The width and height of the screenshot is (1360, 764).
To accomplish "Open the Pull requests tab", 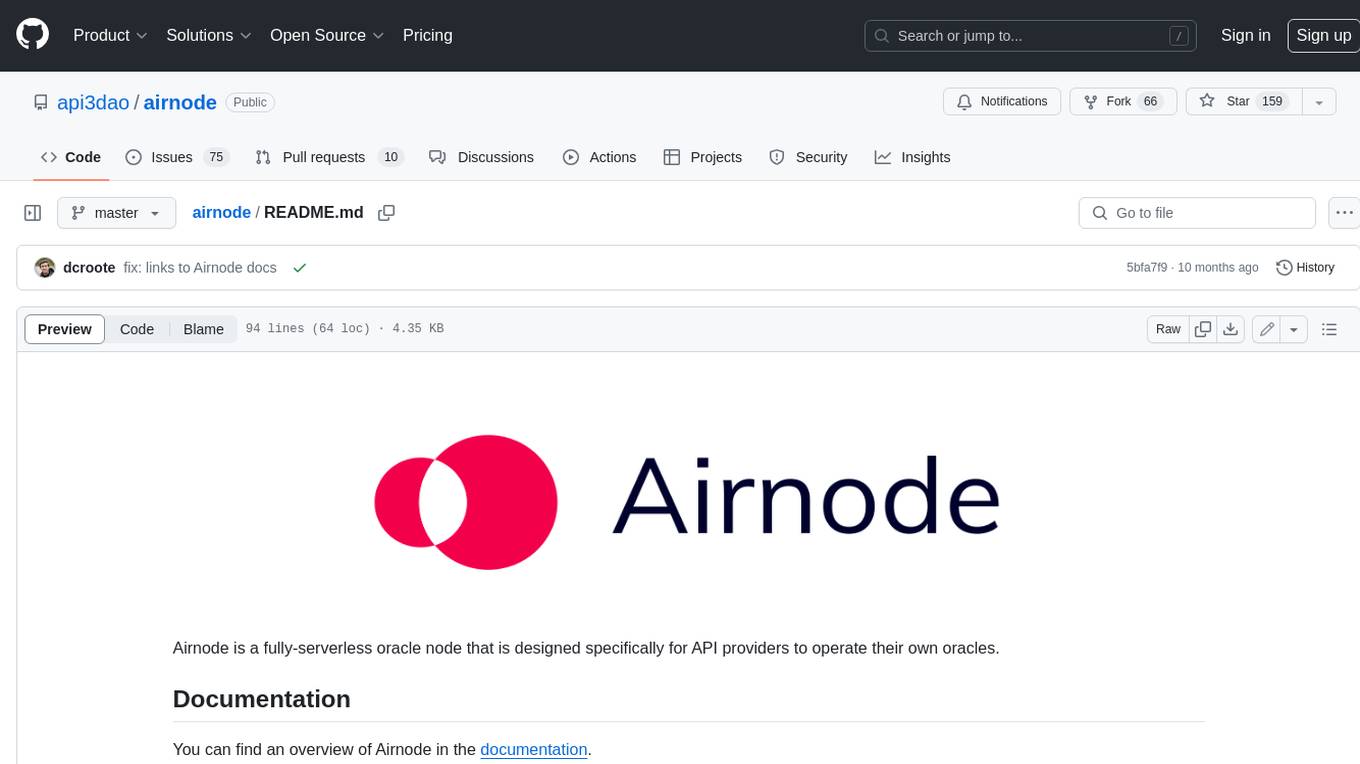I will click(329, 157).
